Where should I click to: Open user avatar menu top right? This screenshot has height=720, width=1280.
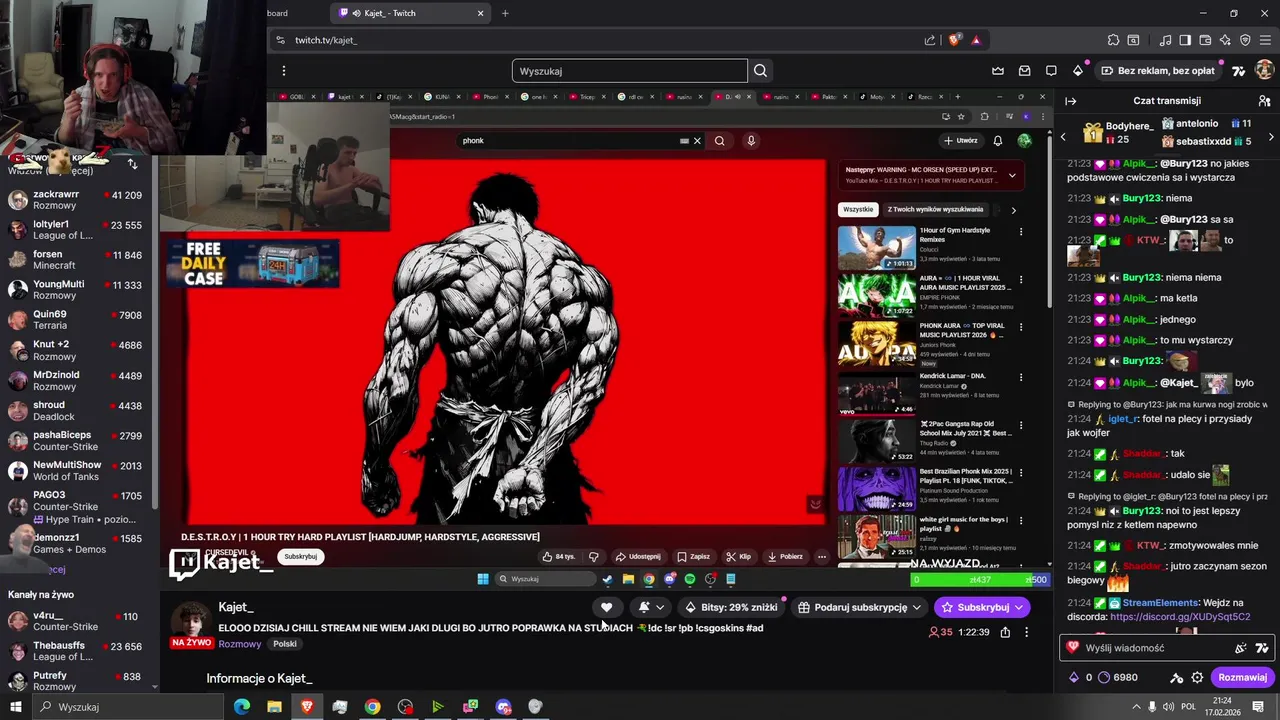click(1264, 71)
